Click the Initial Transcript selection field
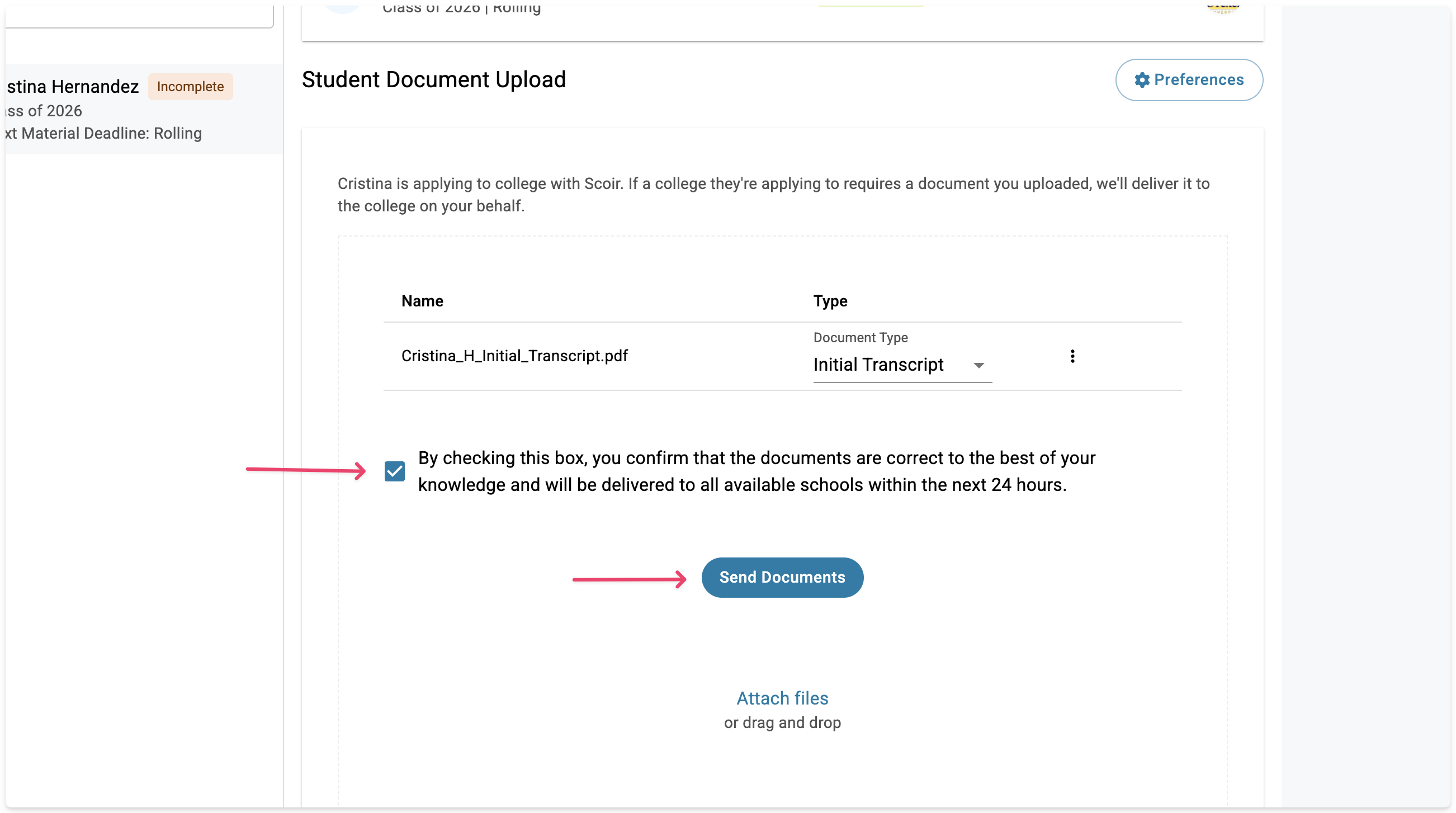Image resolution: width=1456 pixels, height=813 pixels. click(878, 365)
